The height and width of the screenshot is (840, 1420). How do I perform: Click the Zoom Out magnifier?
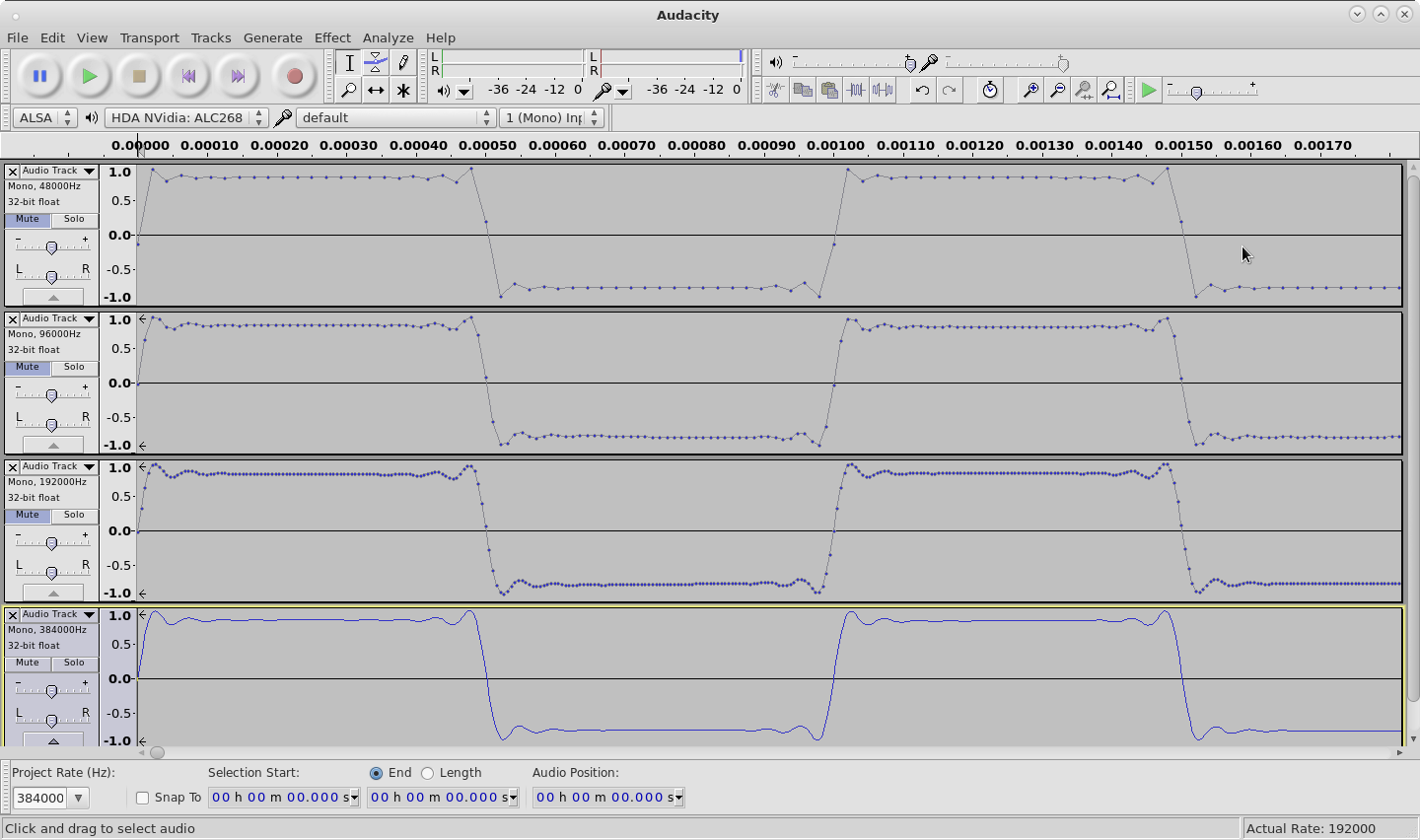point(1057,90)
